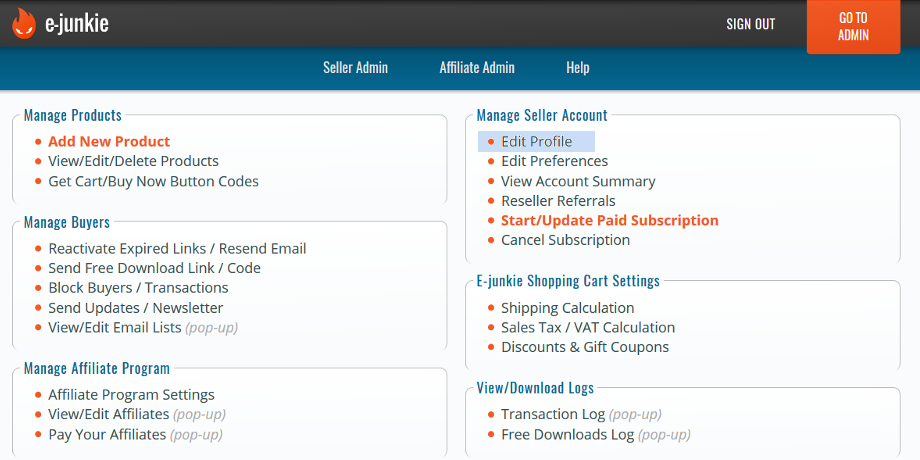920x460 pixels.
Task: Open Edit Preferences
Action: pos(554,161)
